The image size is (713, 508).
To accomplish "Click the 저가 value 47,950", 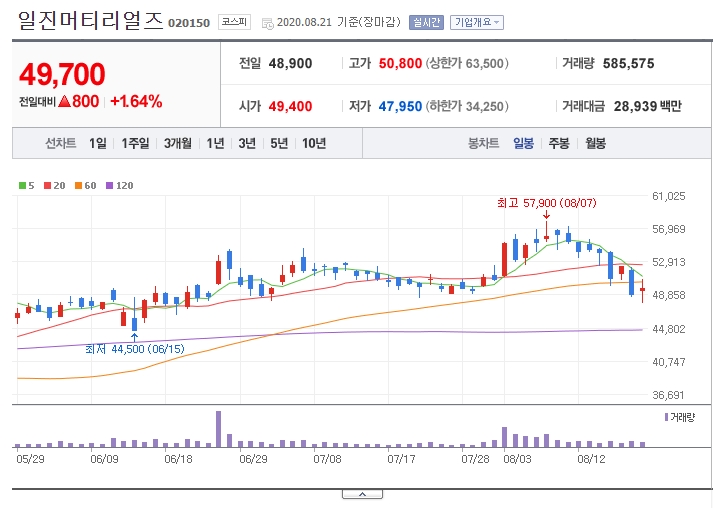I will click(400, 106).
